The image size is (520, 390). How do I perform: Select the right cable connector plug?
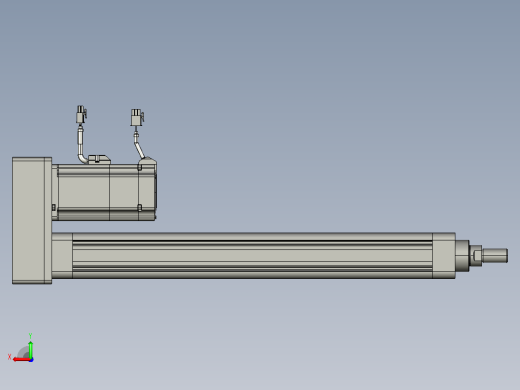[x=137, y=117]
